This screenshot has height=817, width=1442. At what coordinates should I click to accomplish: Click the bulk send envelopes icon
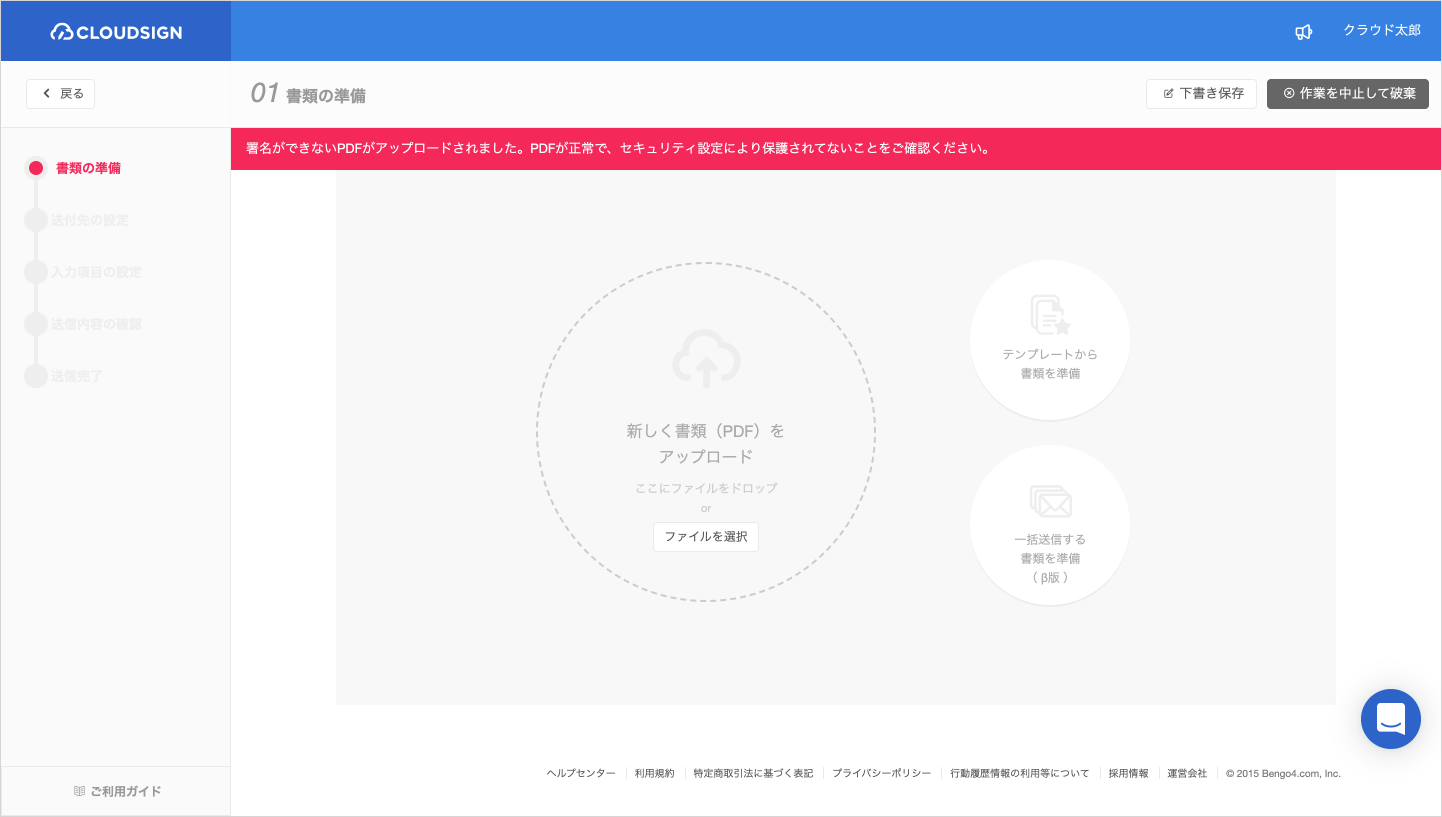(x=1050, y=501)
